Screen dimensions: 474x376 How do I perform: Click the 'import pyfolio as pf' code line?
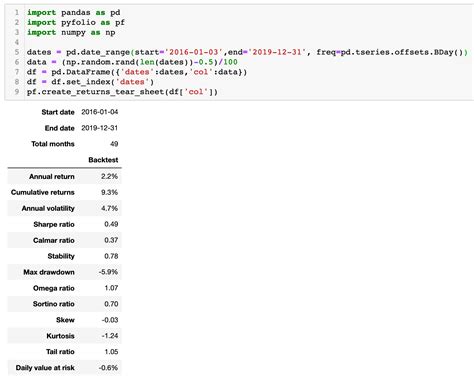(x=76, y=23)
